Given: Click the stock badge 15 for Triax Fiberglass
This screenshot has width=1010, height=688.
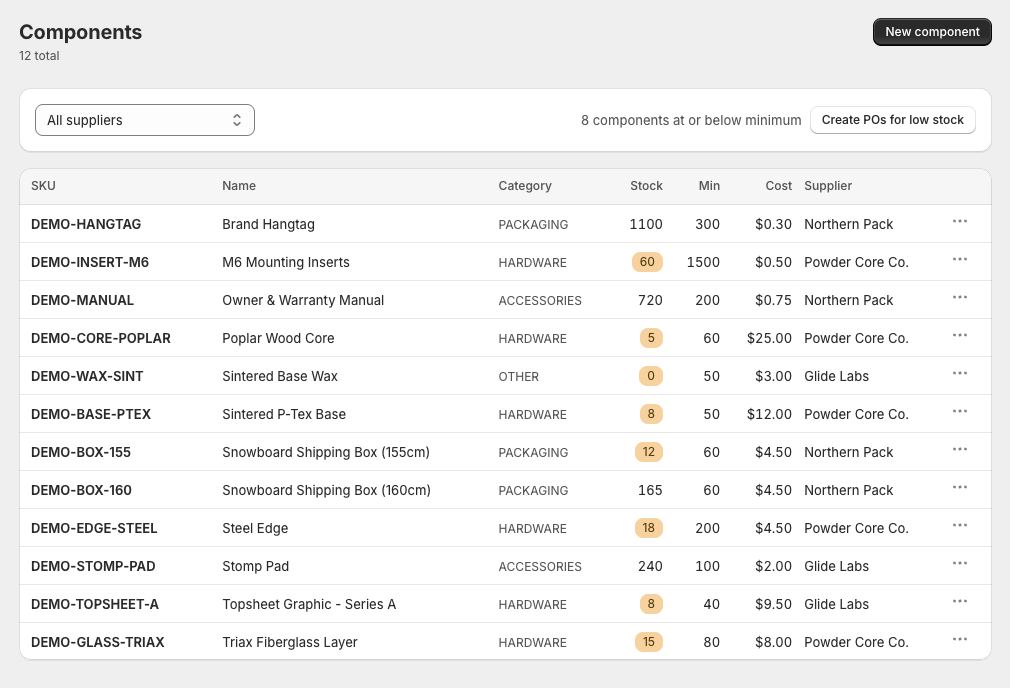Looking at the screenshot, I should point(649,642).
